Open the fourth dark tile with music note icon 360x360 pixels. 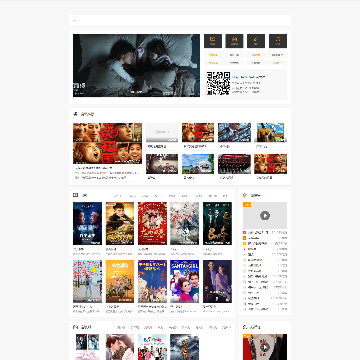(278, 41)
